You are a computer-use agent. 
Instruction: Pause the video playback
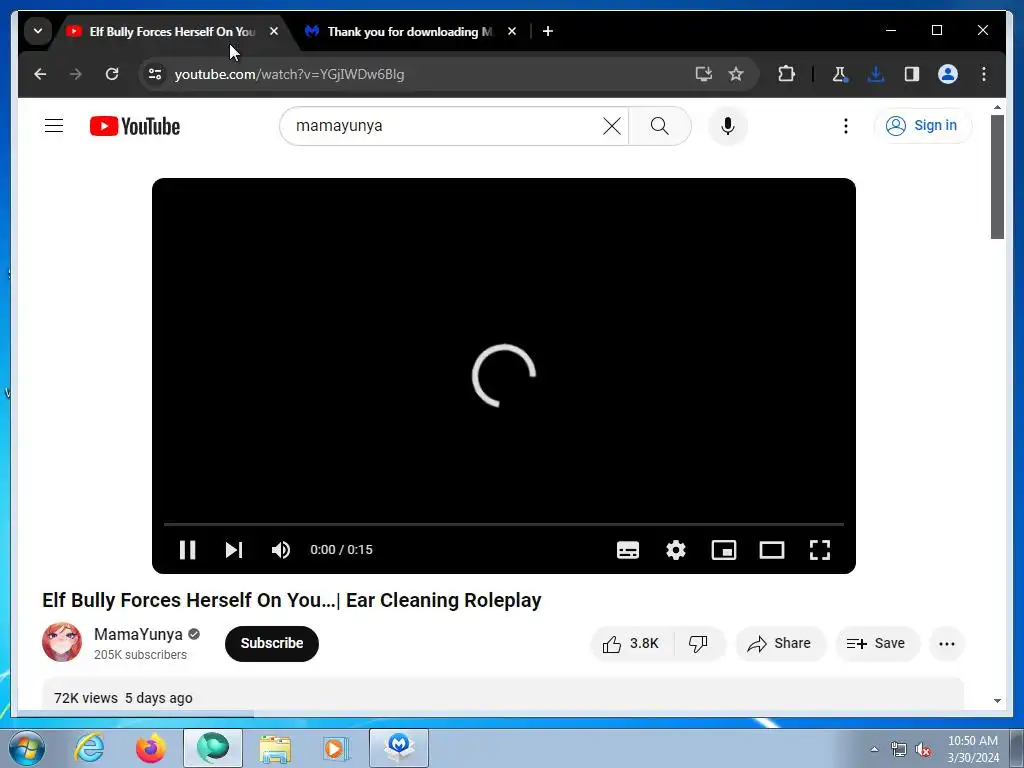187,550
